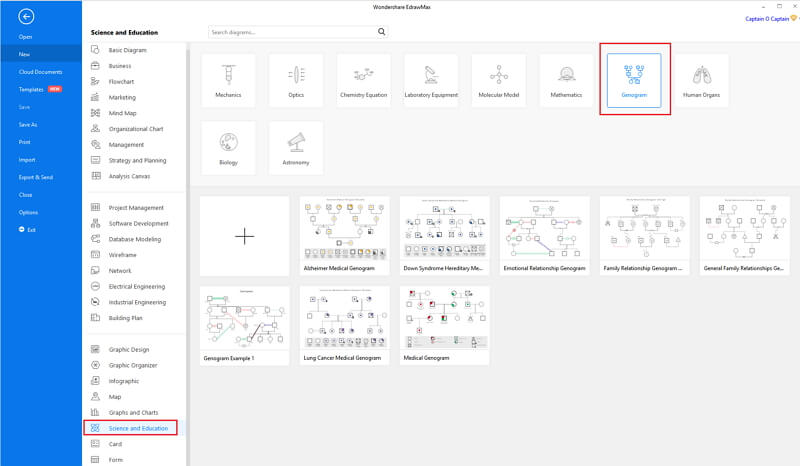Open the Human Organs category

(702, 80)
